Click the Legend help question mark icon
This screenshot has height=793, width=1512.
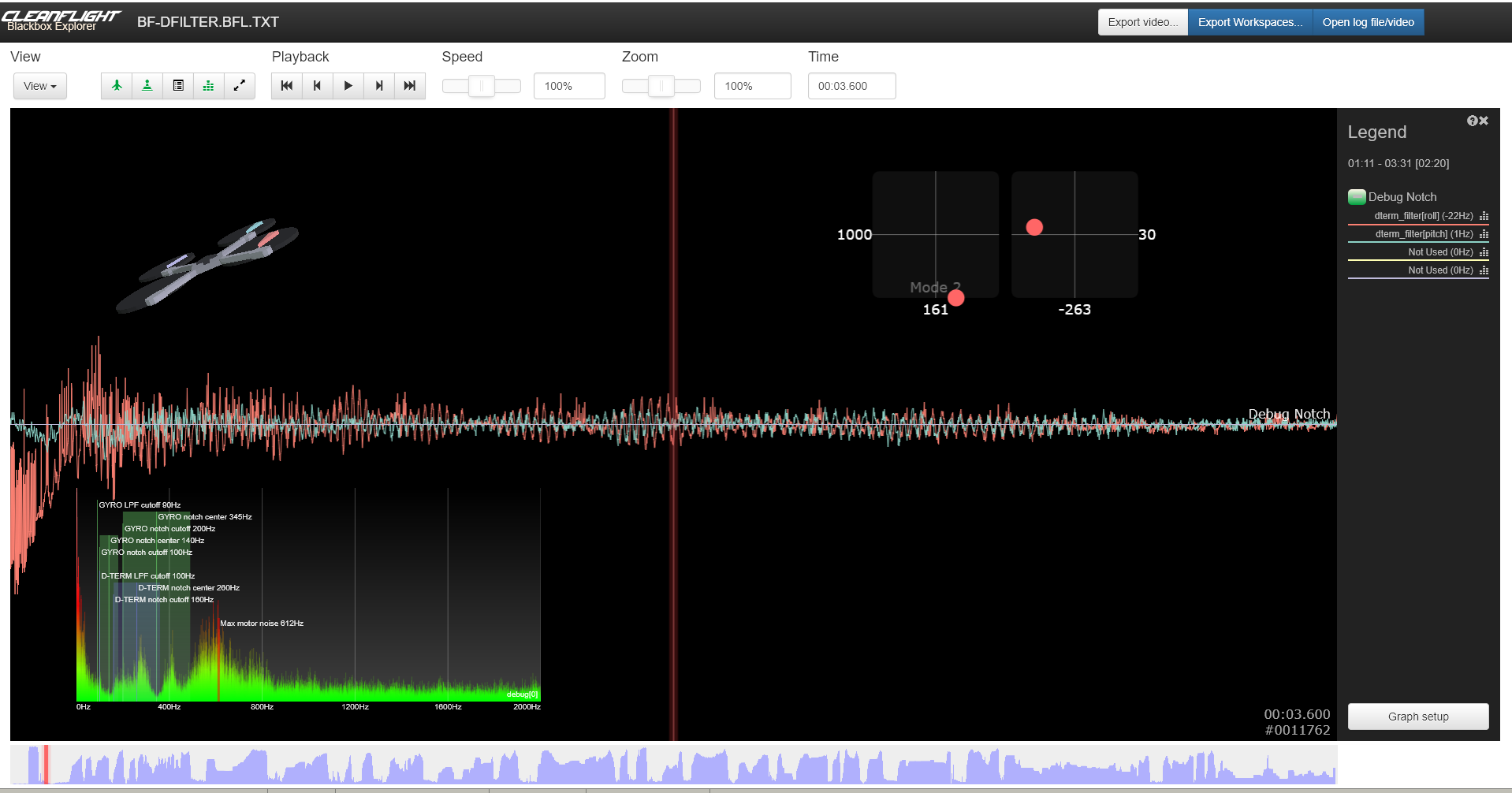point(1472,121)
